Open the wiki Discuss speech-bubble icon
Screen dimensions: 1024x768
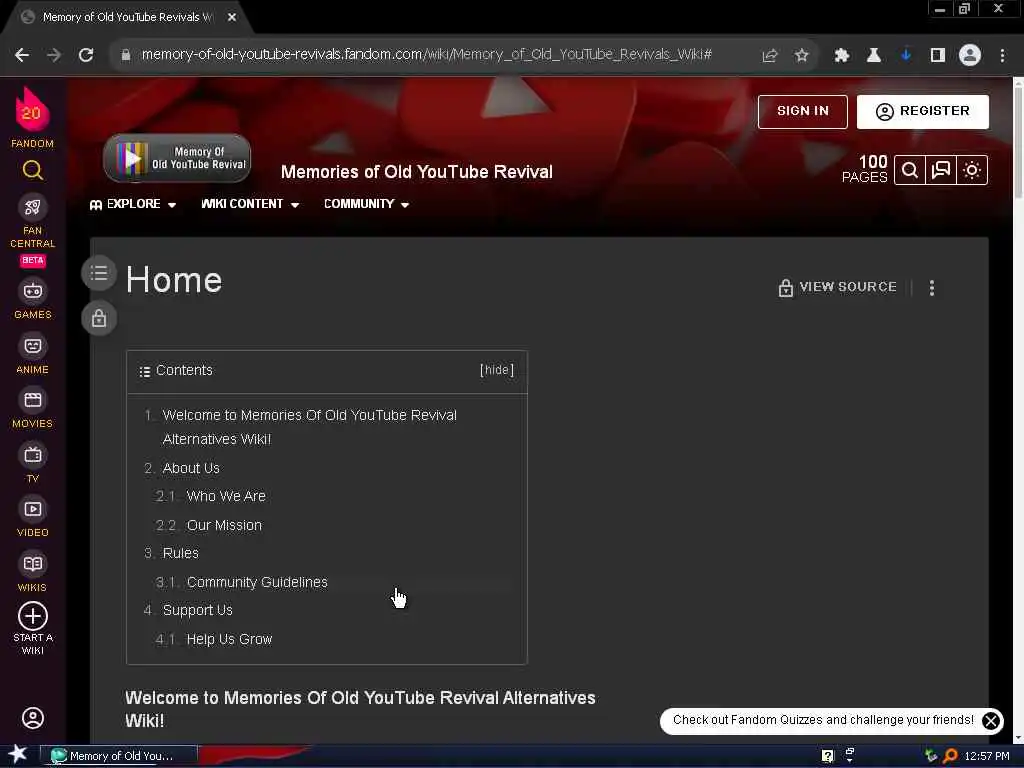[941, 170]
